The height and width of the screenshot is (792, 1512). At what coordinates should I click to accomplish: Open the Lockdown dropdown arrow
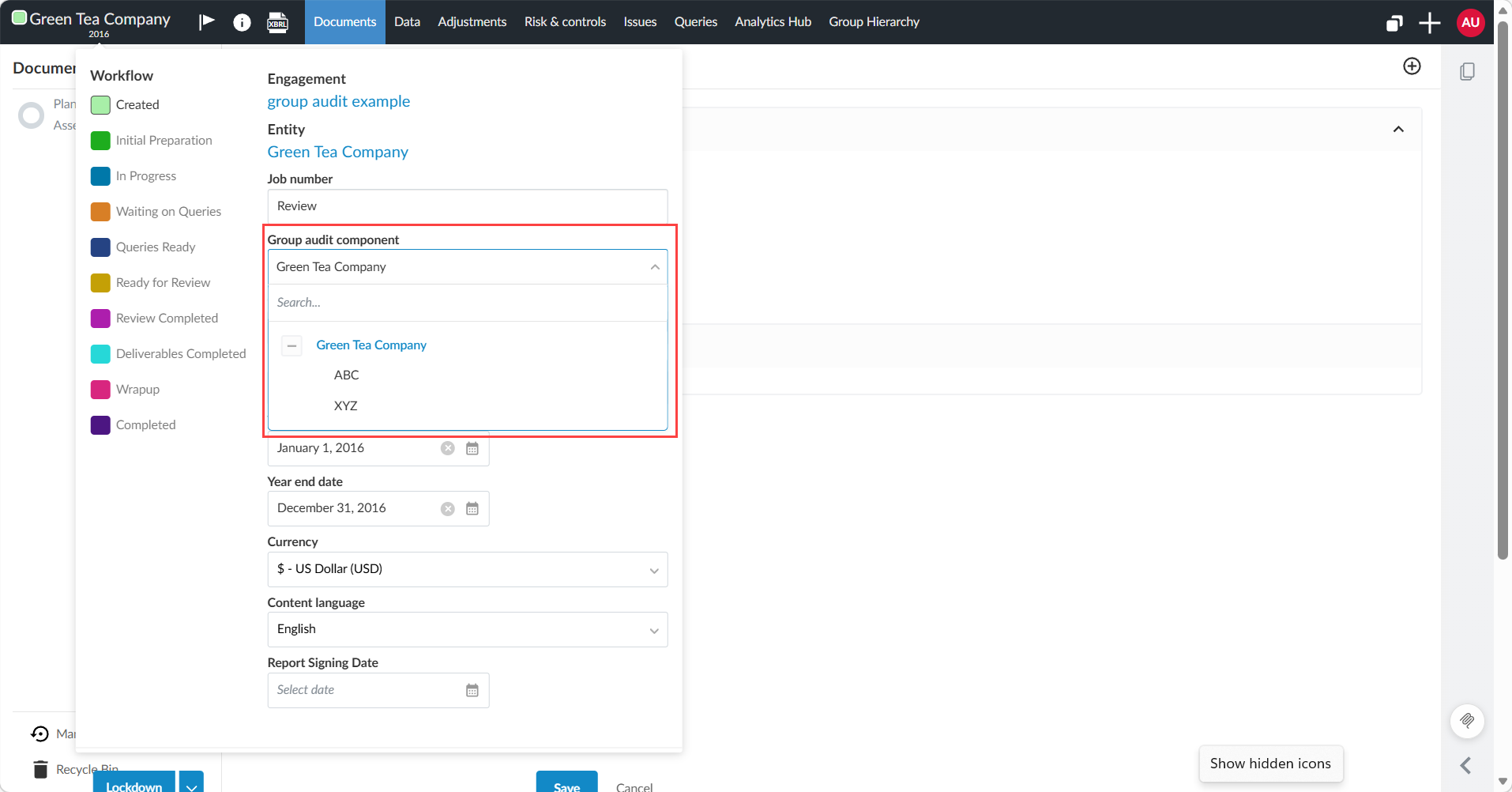point(191,783)
